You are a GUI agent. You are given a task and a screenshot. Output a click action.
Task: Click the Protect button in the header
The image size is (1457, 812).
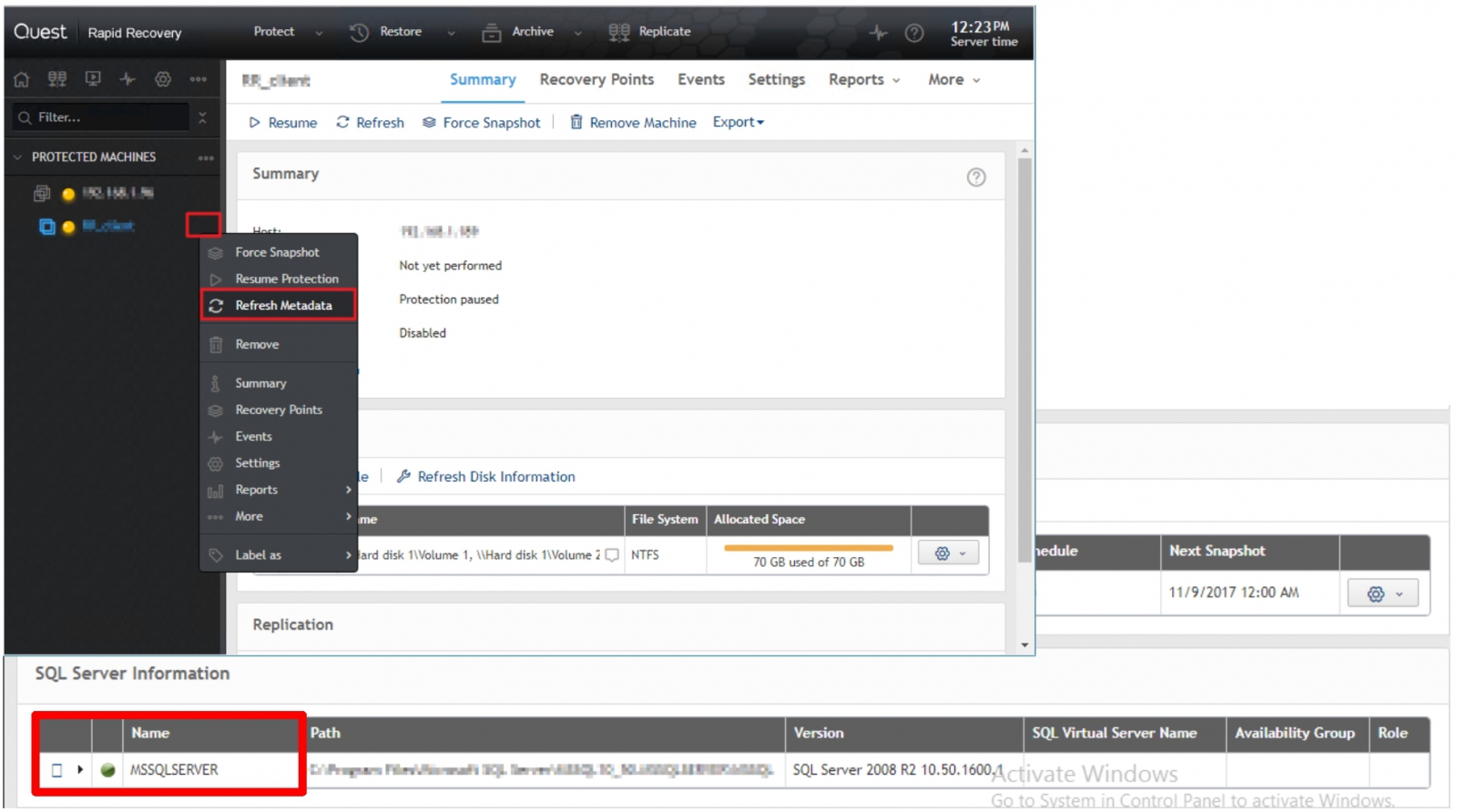273,32
